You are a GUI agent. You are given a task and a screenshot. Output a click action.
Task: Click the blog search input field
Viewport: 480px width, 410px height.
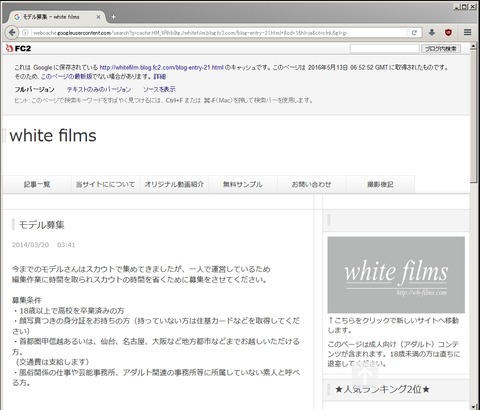384,49
